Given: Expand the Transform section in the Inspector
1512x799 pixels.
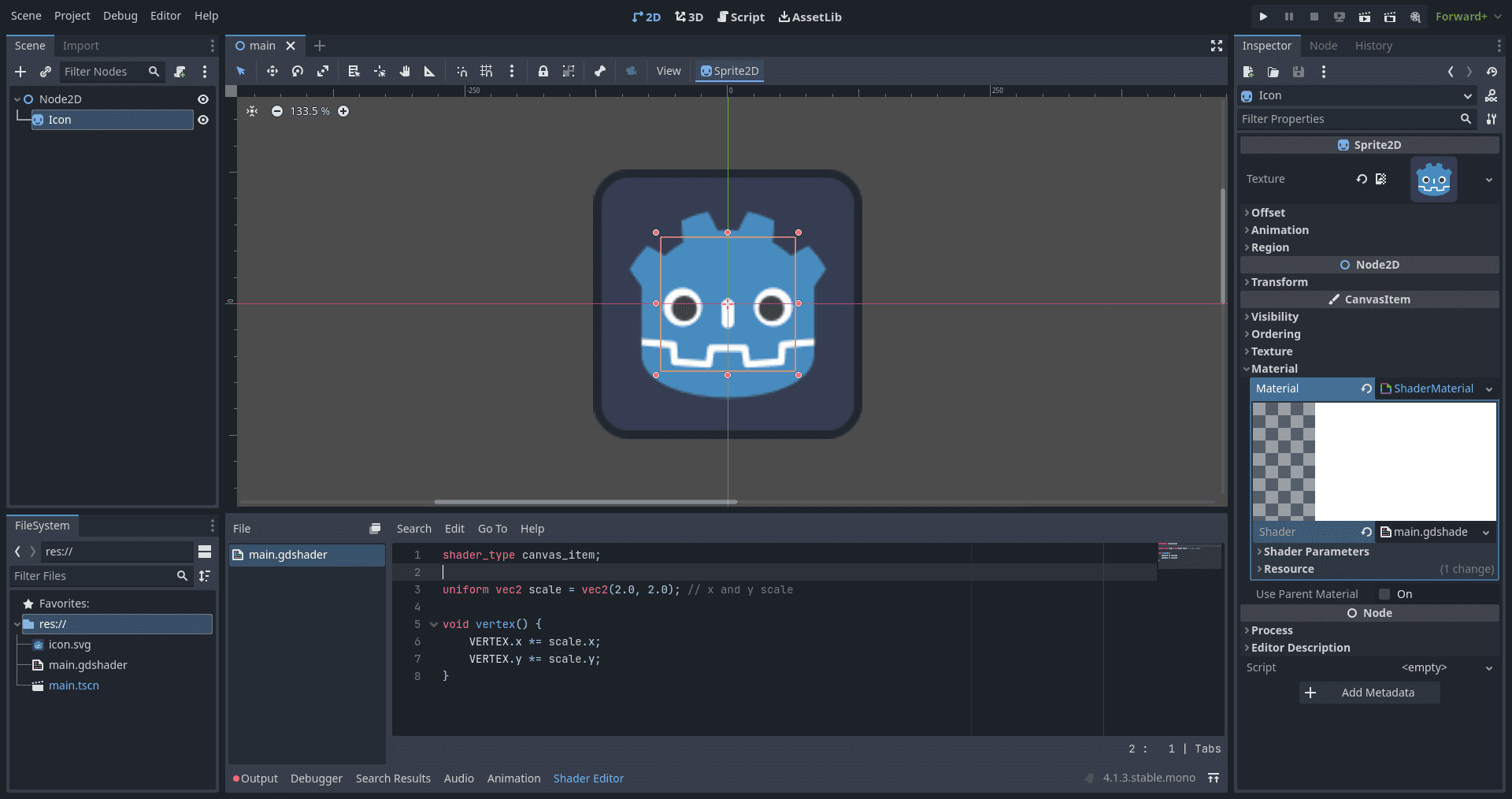Looking at the screenshot, I should [1277, 281].
